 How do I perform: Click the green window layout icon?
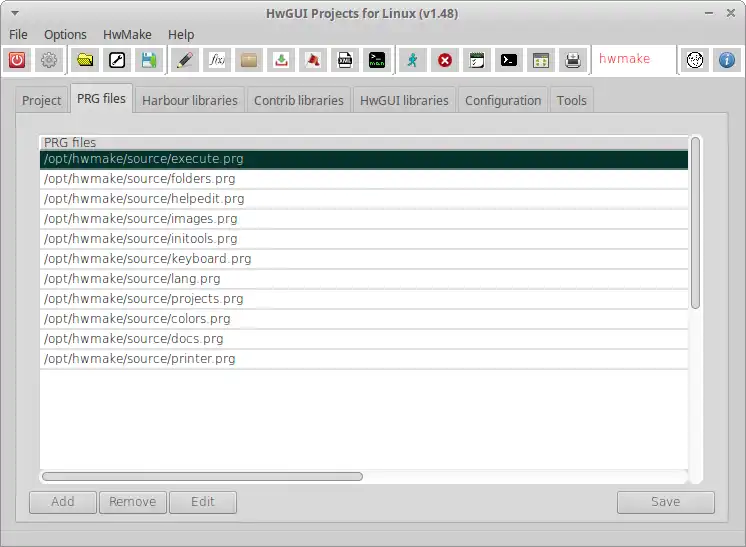[541, 60]
